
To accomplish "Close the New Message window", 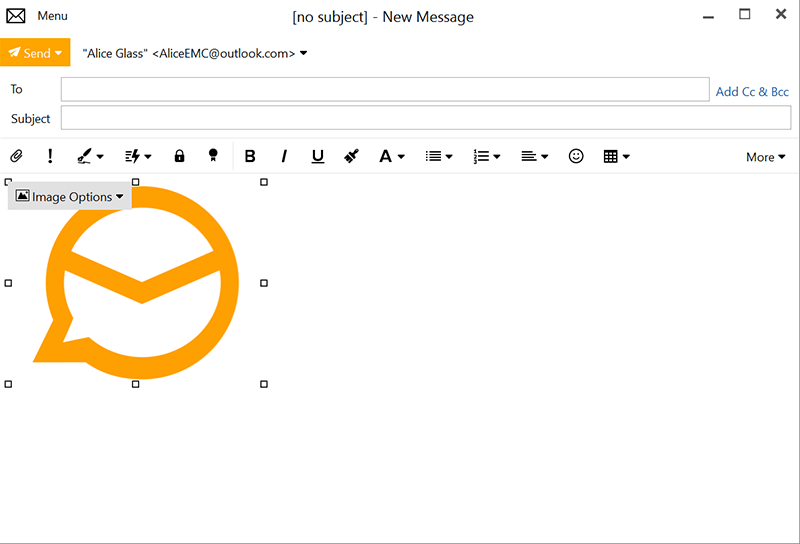I will coord(781,14).
